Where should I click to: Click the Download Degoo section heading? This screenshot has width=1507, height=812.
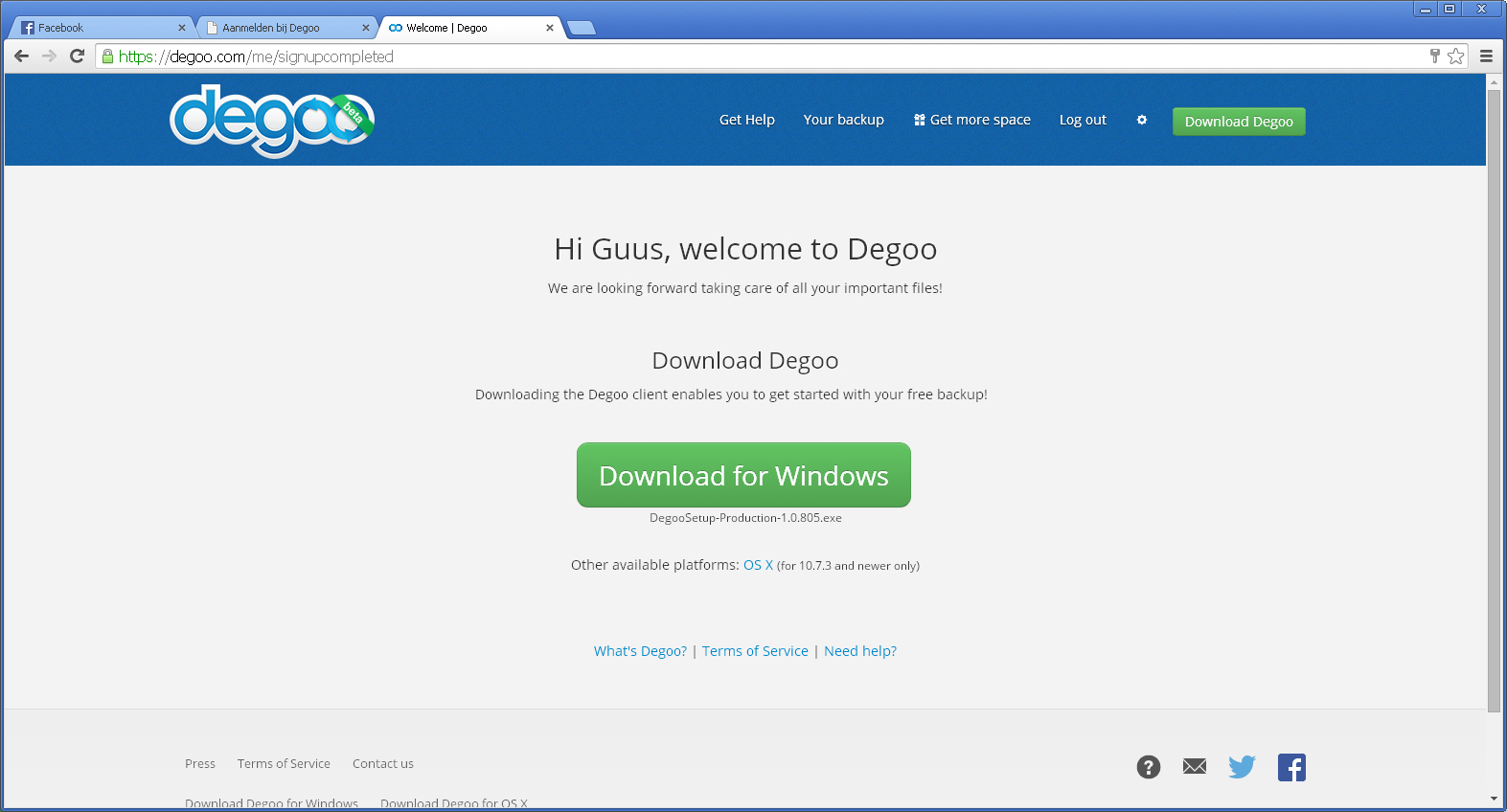(745, 360)
